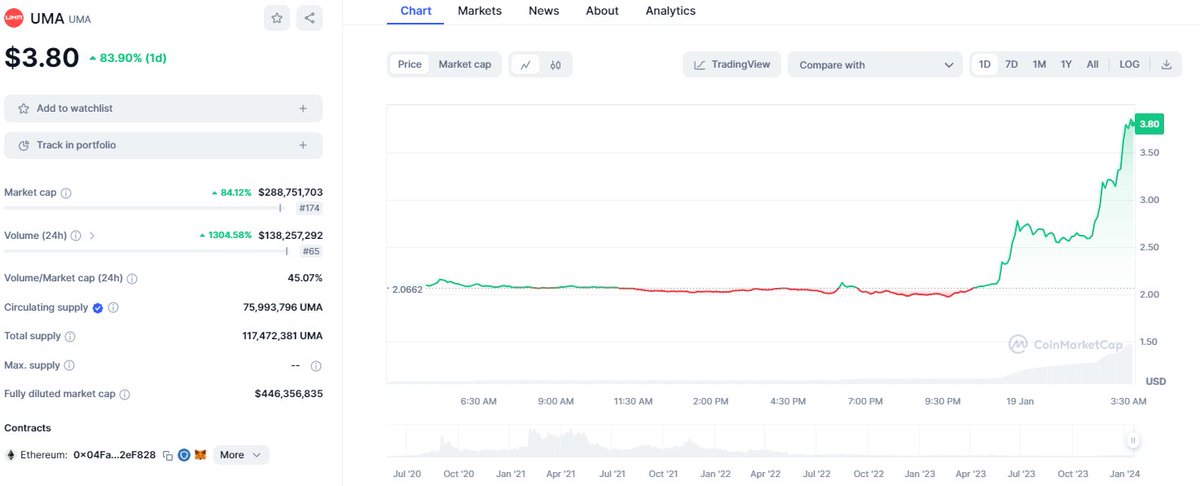This screenshot has height=486, width=1200.
Task: Open Volume/Market cap (24h) info icon
Action: [x=132, y=278]
